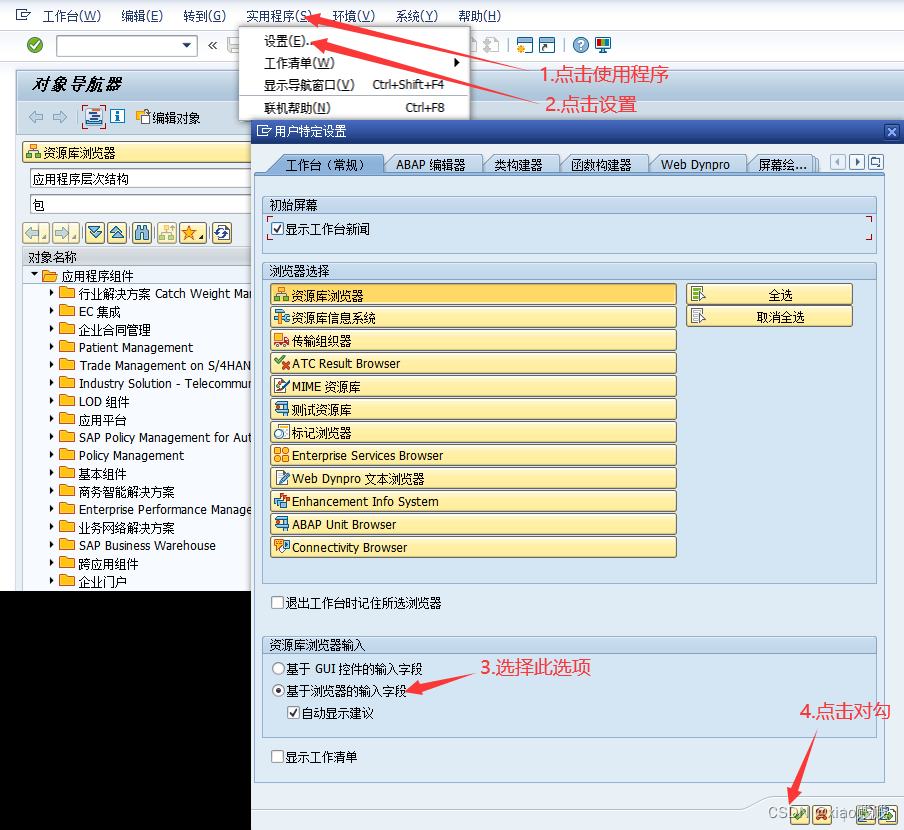Click the double-chevron collapse button beside command field
This screenshot has height=830, width=904.
coord(213,45)
